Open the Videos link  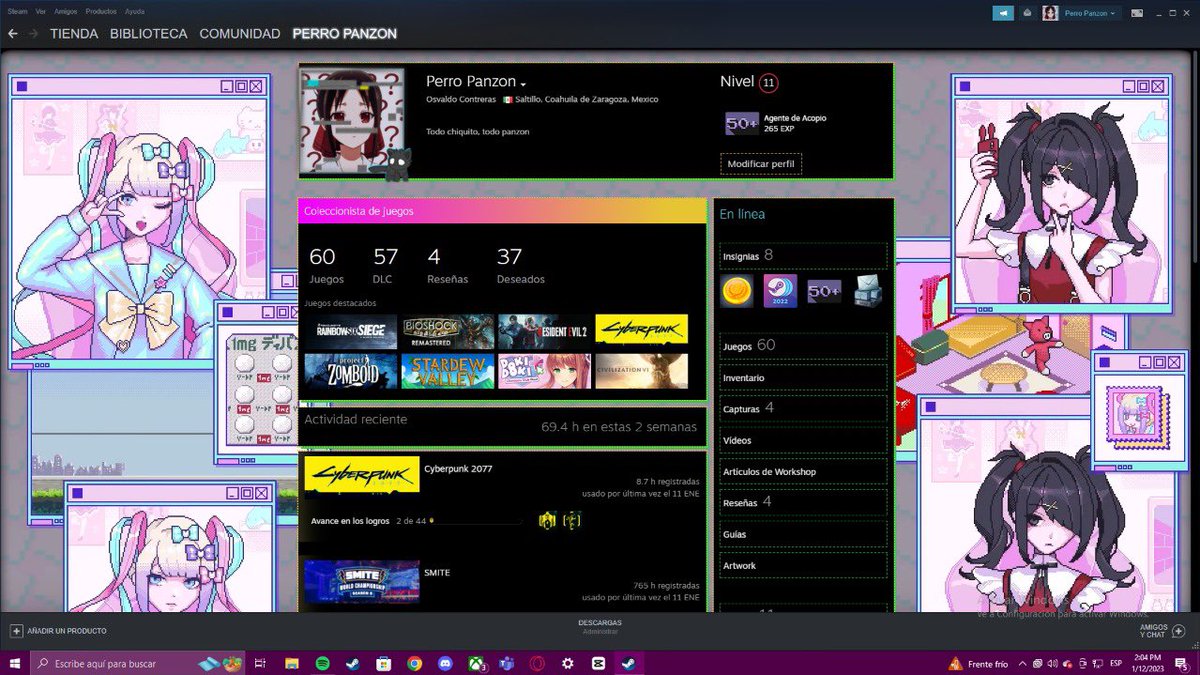click(803, 440)
